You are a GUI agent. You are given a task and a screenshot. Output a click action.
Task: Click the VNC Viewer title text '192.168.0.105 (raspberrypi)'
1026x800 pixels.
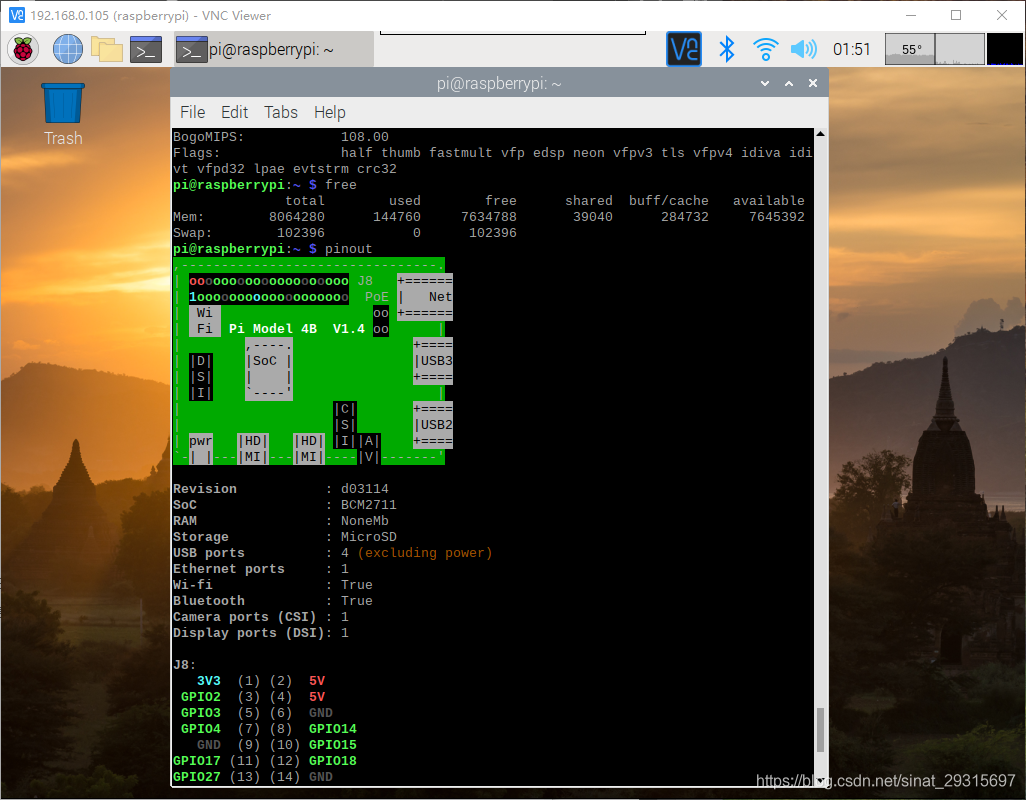tap(110, 15)
